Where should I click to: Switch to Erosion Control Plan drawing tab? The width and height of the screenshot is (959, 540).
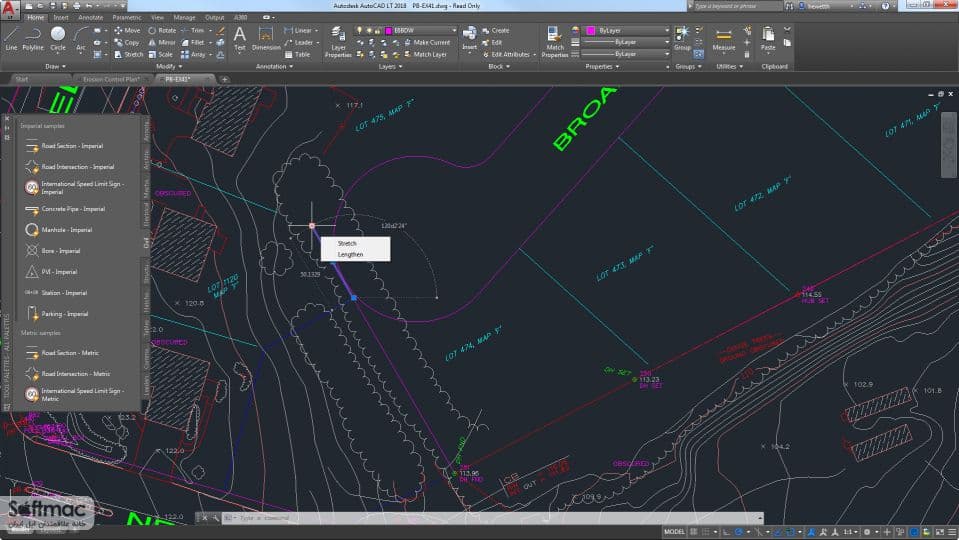(111, 79)
